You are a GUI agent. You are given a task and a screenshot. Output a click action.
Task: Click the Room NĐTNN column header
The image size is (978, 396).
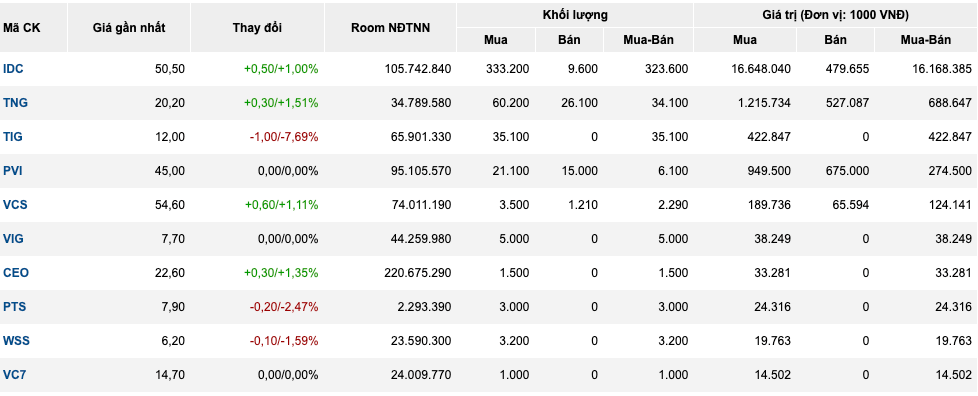pos(390,28)
